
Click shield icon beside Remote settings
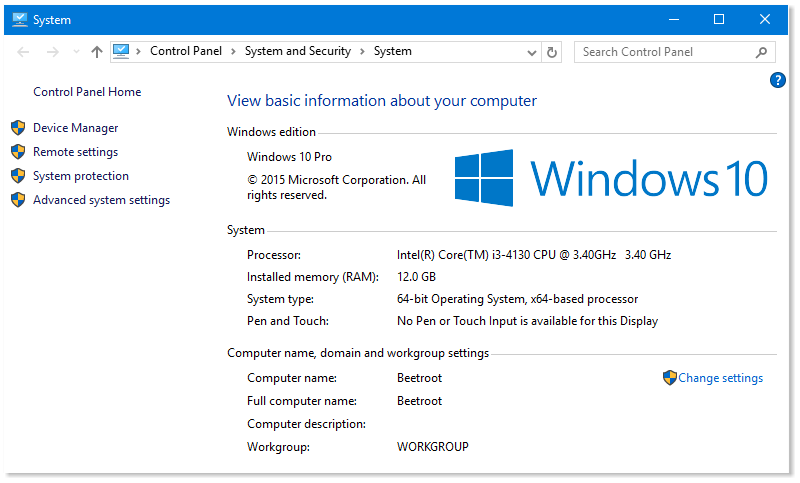point(18,151)
